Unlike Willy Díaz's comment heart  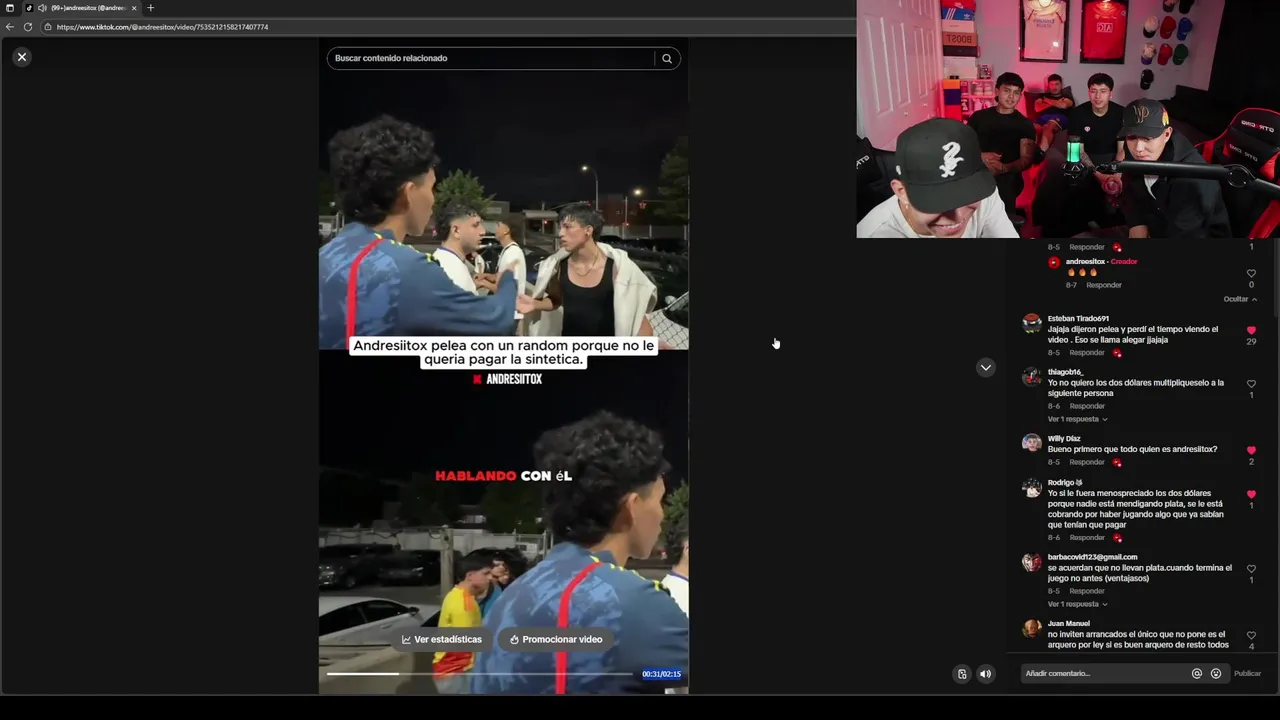1251,450
